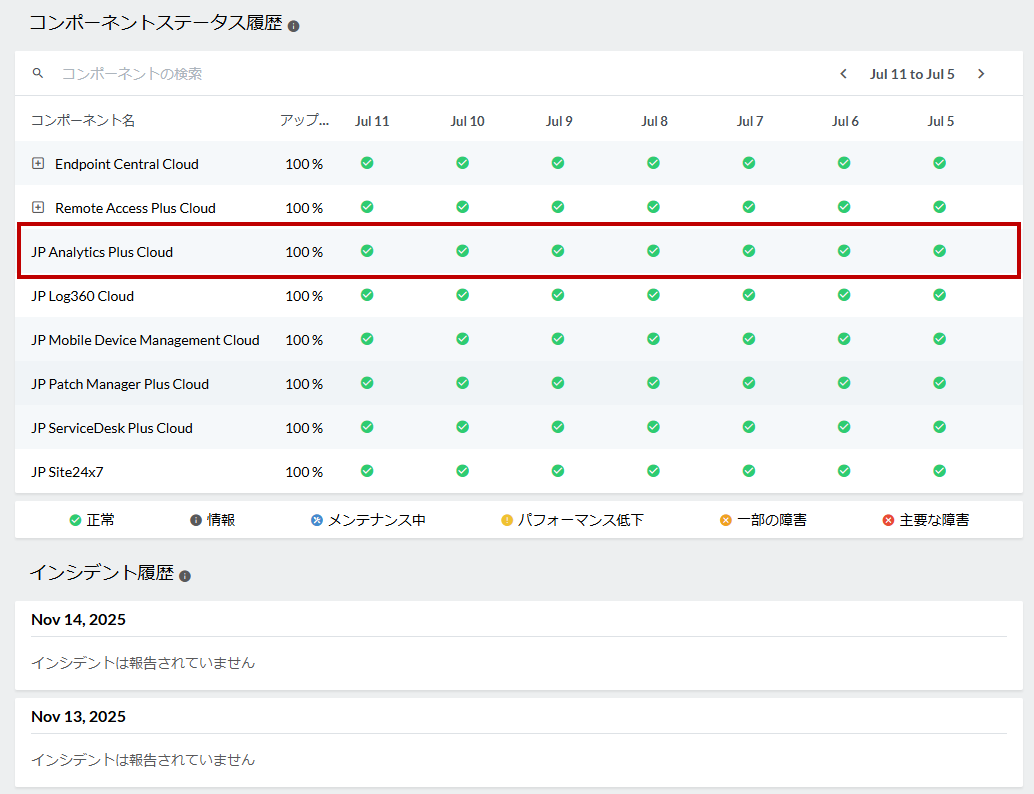Viewport: 1034px width, 794px height.
Task: Click JP Site24x7 100 % uptime value
Action: [x=304, y=472]
